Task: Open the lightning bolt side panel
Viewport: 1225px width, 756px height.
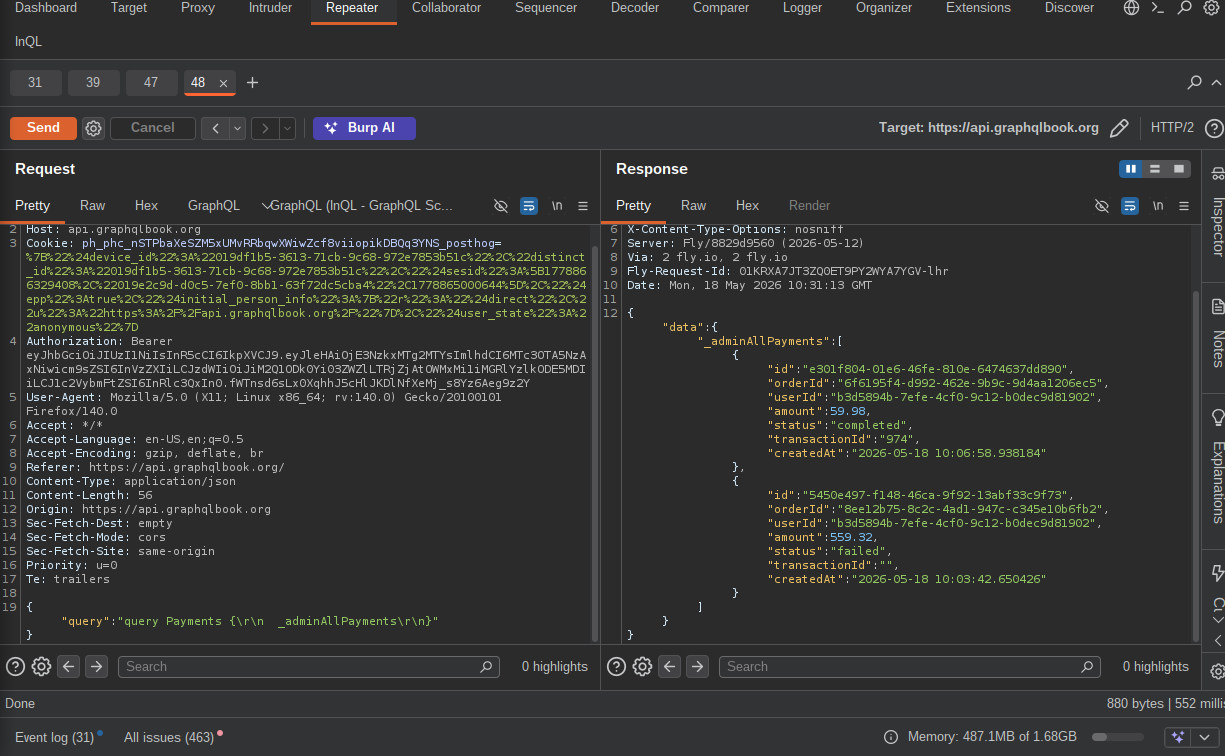Action: 1217,573
